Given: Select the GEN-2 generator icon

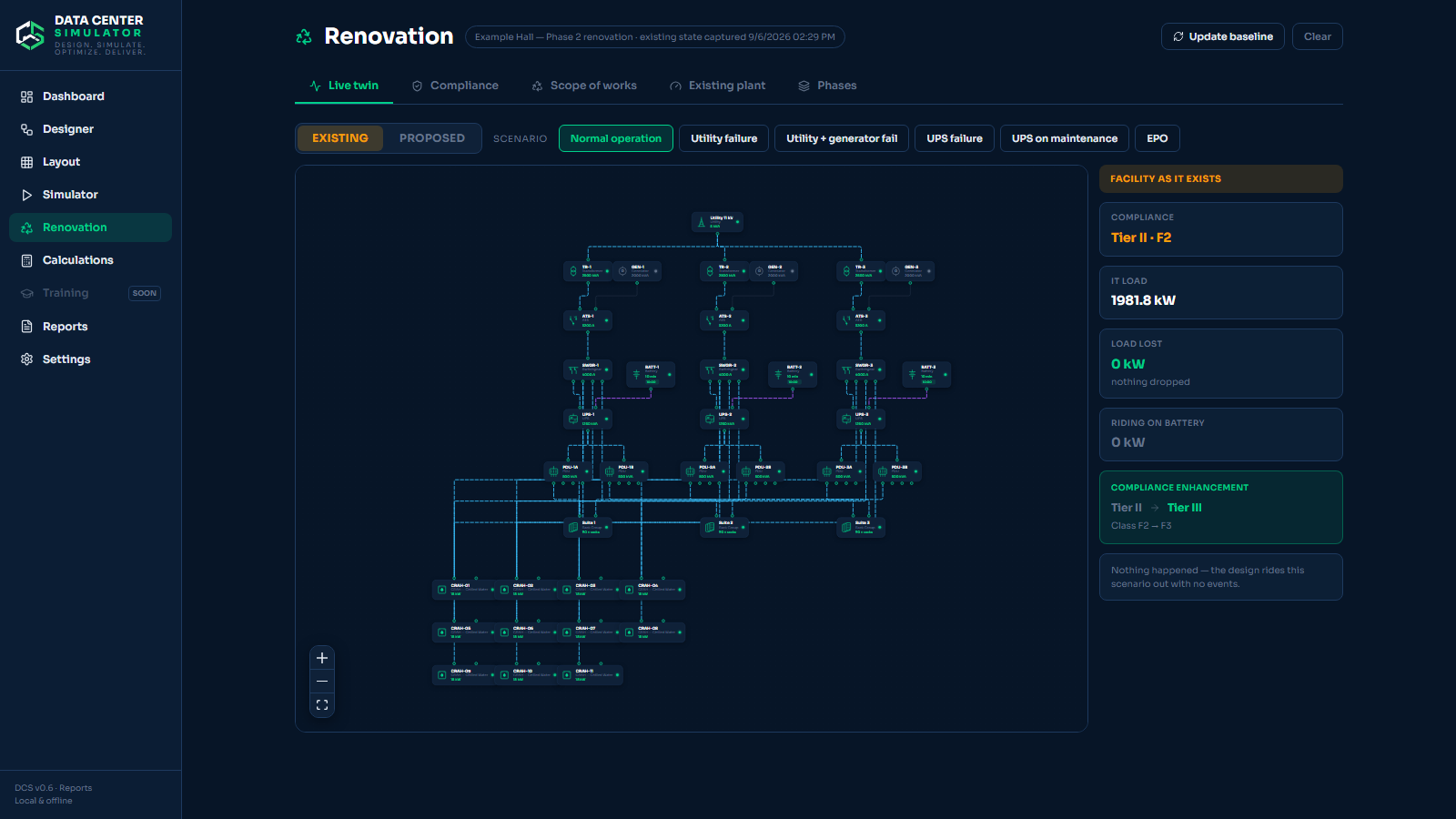Looking at the screenshot, I should tap(759, 271).
